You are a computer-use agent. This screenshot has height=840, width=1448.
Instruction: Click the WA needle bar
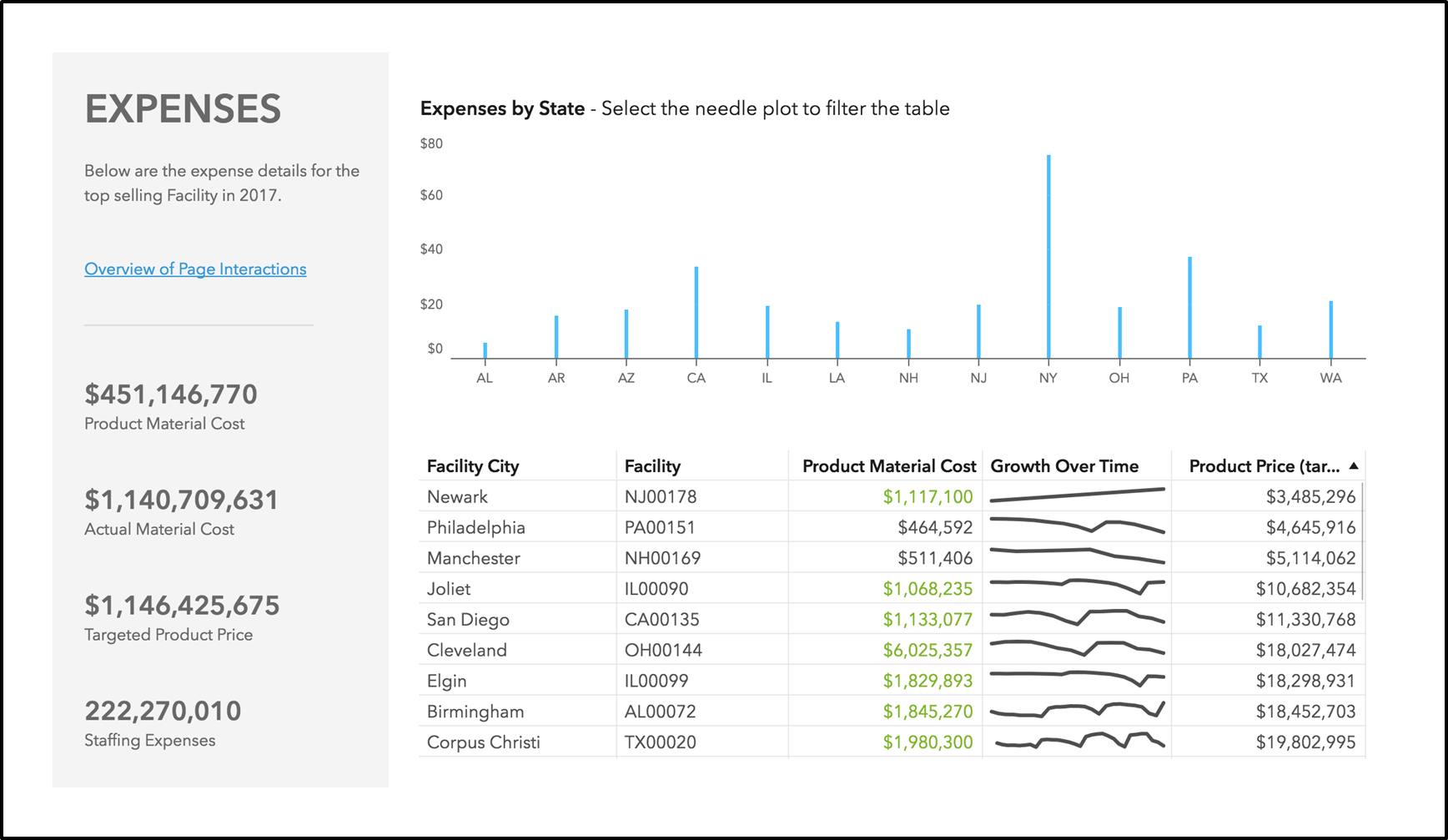pyautogui.click(x=1330, y=329)
